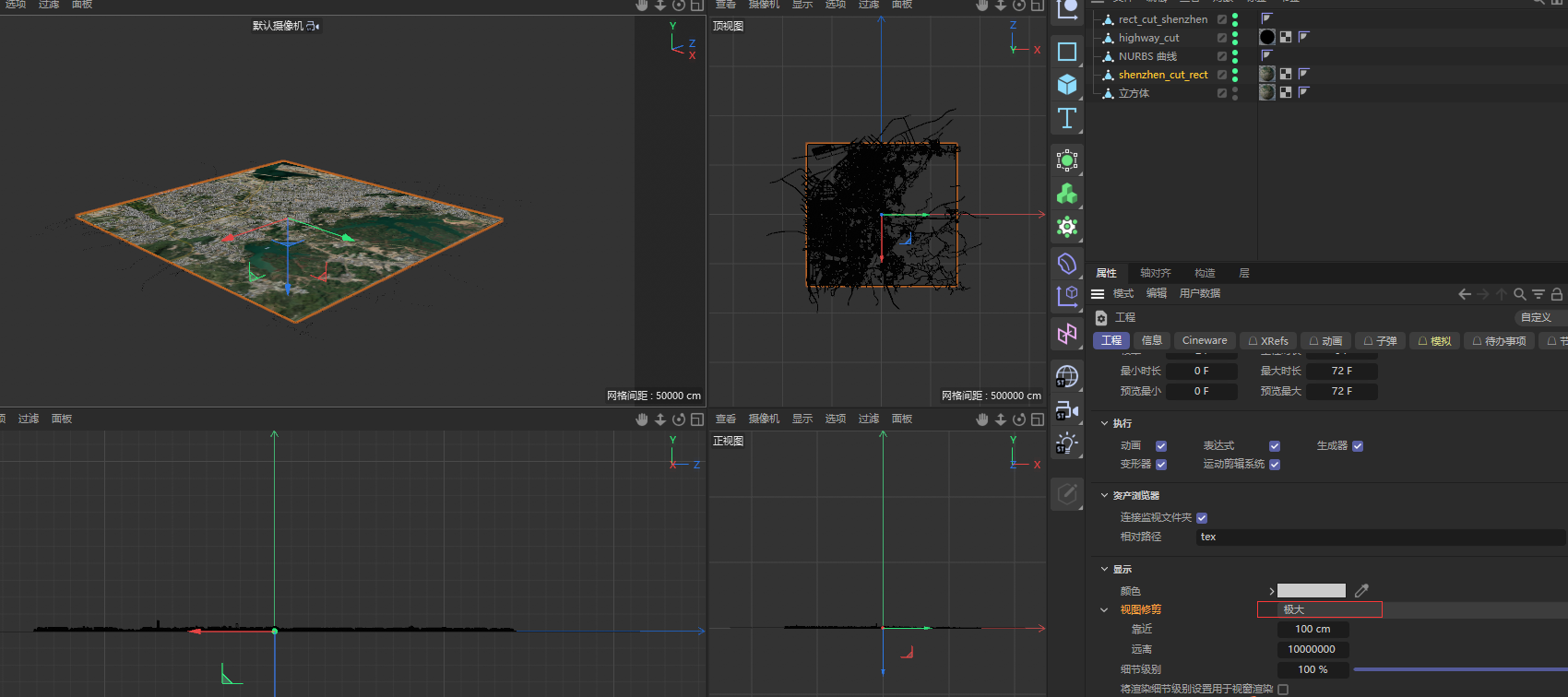The width and height of the screenshot is (1568, 697).
Task: Open the 摄像机 menu in the front view
Action: click(764, 419)
